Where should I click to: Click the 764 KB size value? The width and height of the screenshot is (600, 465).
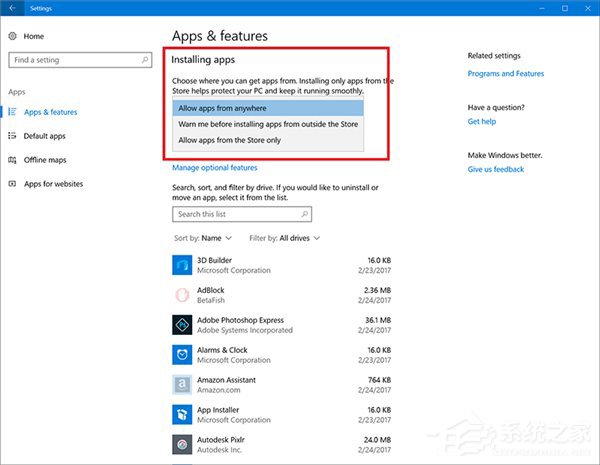point(379,380)
